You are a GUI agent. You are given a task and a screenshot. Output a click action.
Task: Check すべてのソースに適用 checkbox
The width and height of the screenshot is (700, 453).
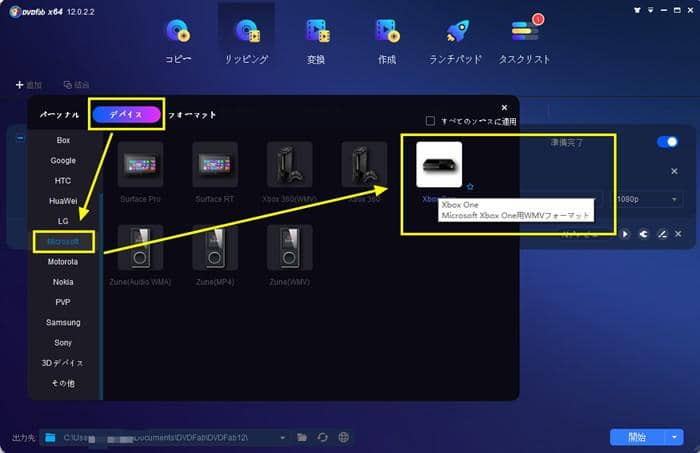coord(430,121)
